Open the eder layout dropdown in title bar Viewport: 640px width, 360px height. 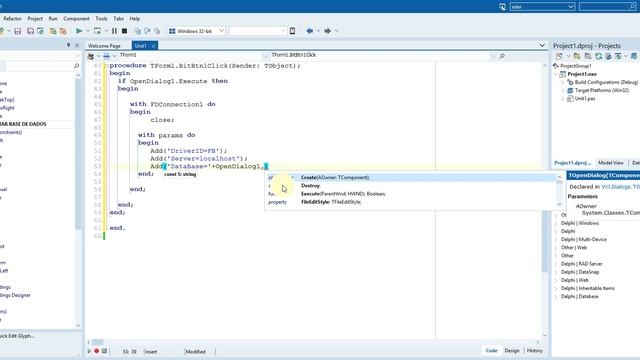point(571,7)
